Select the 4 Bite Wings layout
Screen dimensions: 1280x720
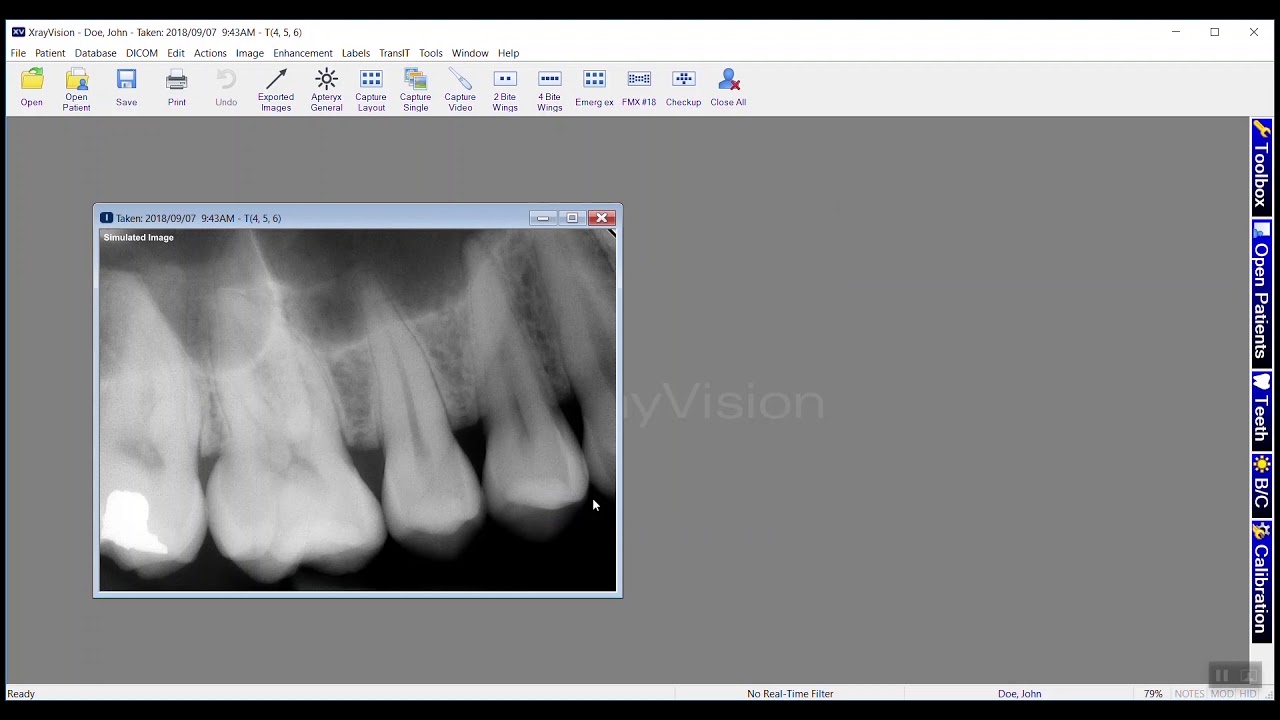click(x=550, y=89)
